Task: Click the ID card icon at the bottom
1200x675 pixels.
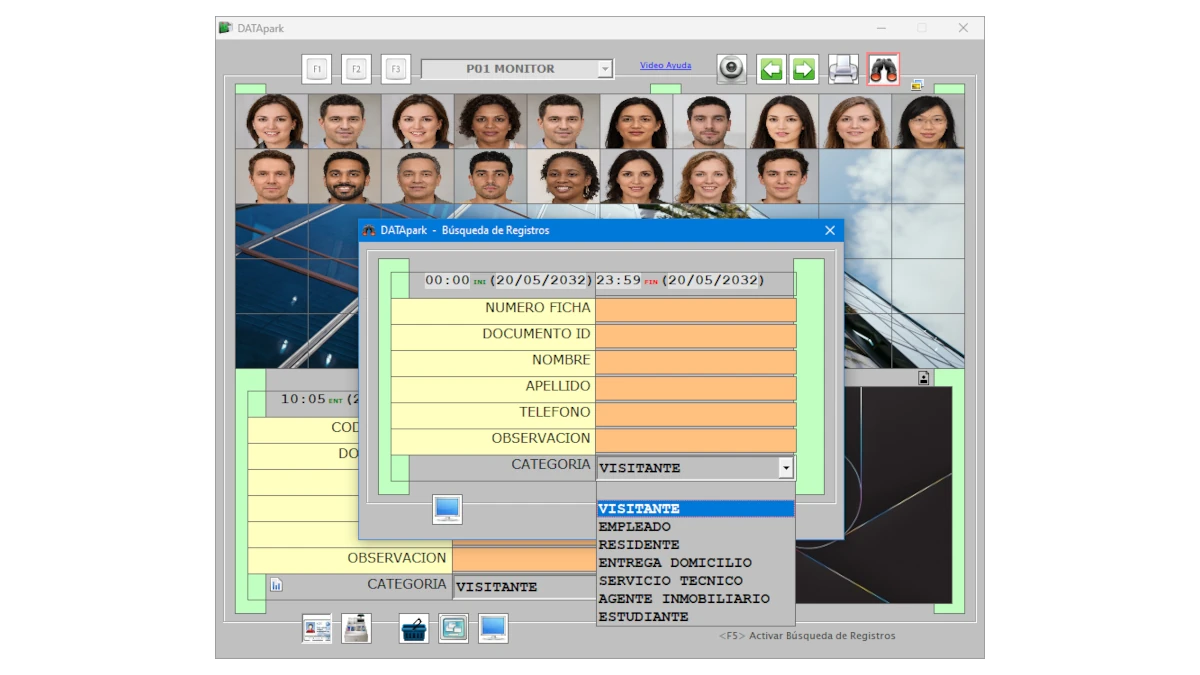Action: [317, 628]
